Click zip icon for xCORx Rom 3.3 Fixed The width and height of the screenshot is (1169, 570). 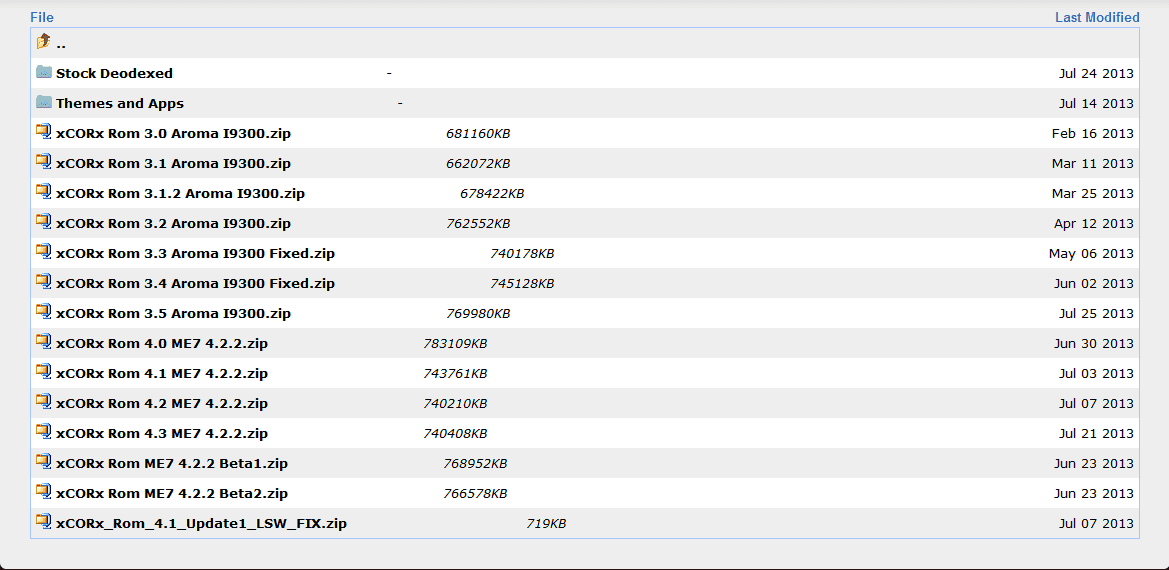tap(43, 252)
